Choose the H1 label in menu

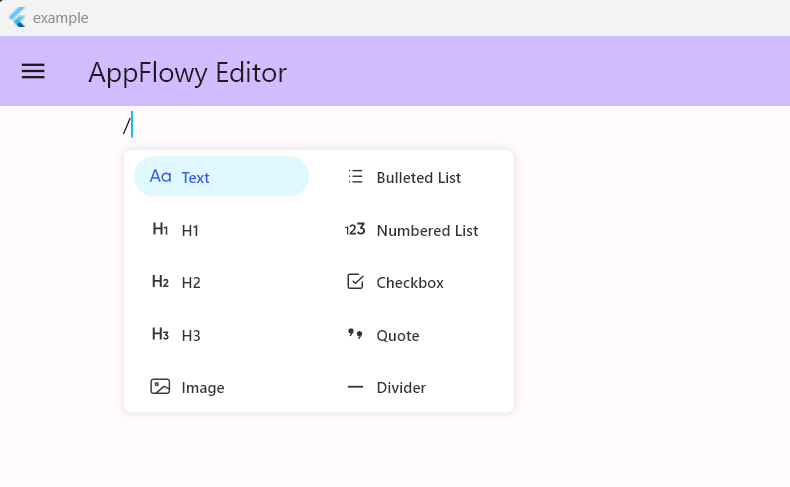click(x=190, y=231)
